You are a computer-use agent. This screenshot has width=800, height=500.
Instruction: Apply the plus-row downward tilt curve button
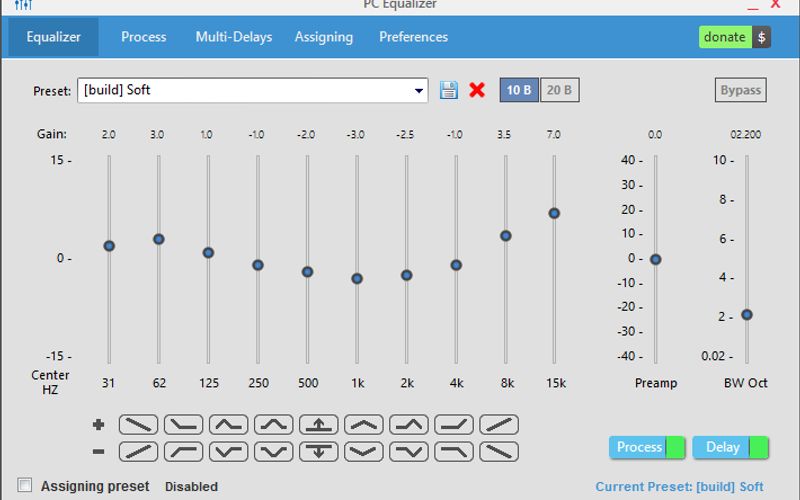coord(138,424)
